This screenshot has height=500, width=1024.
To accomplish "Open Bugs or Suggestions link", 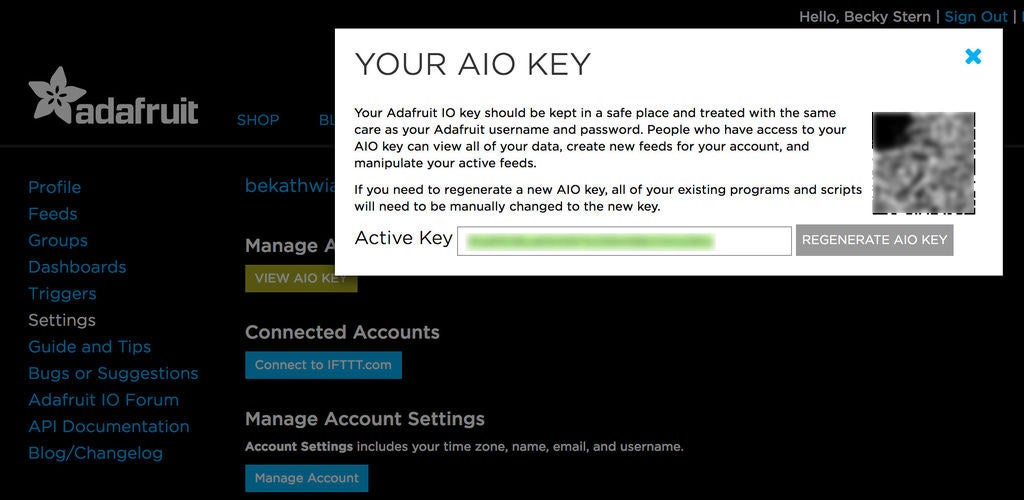I will 113,373.
